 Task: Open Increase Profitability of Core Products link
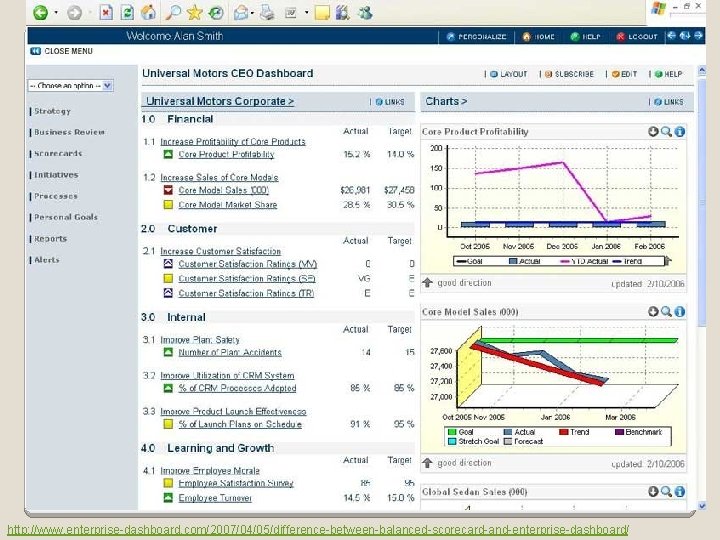[233, 141]
